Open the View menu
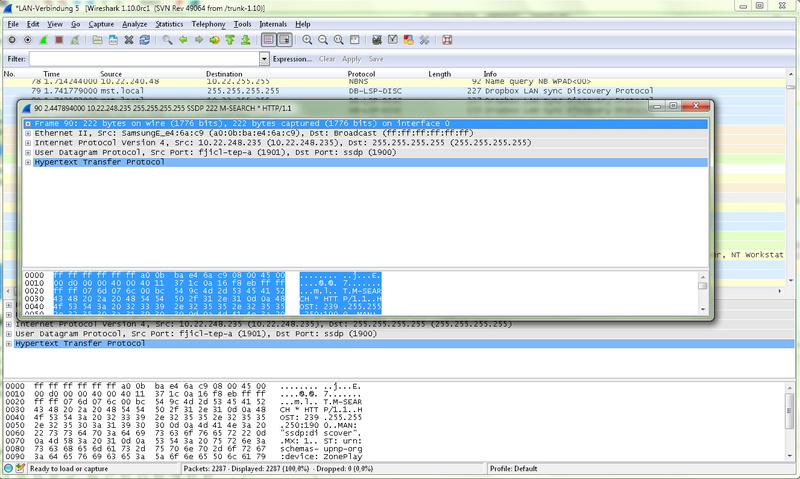 click(55, 24)
